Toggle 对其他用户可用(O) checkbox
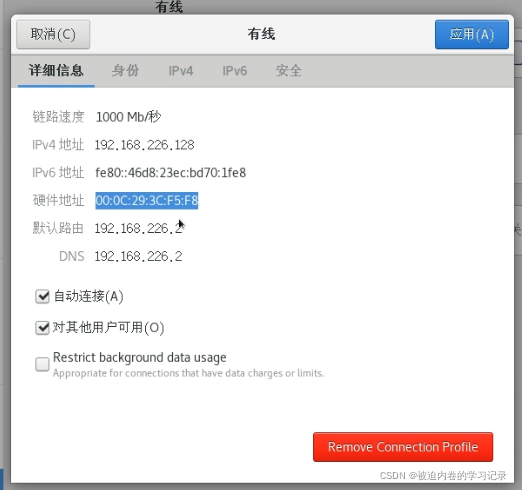522x490 pixels. [42, 328]
